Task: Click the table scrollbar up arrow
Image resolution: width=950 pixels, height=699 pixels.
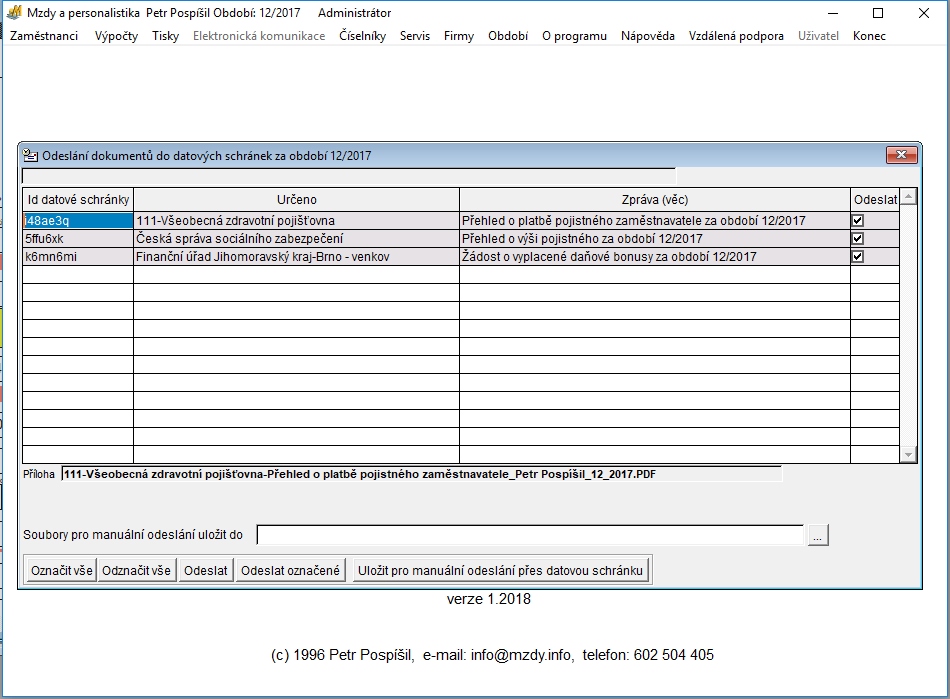Action: tap(908, 196)
